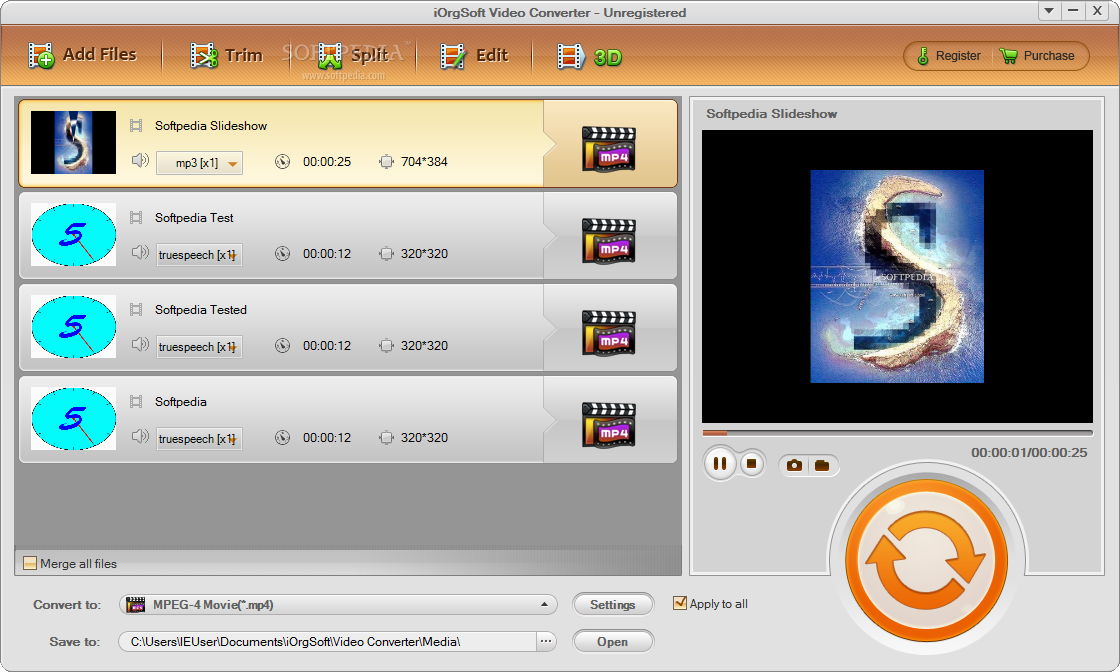Viewport: 1120px width, 672px height.
Task: Click the video preview display
Action: [897, 276]
